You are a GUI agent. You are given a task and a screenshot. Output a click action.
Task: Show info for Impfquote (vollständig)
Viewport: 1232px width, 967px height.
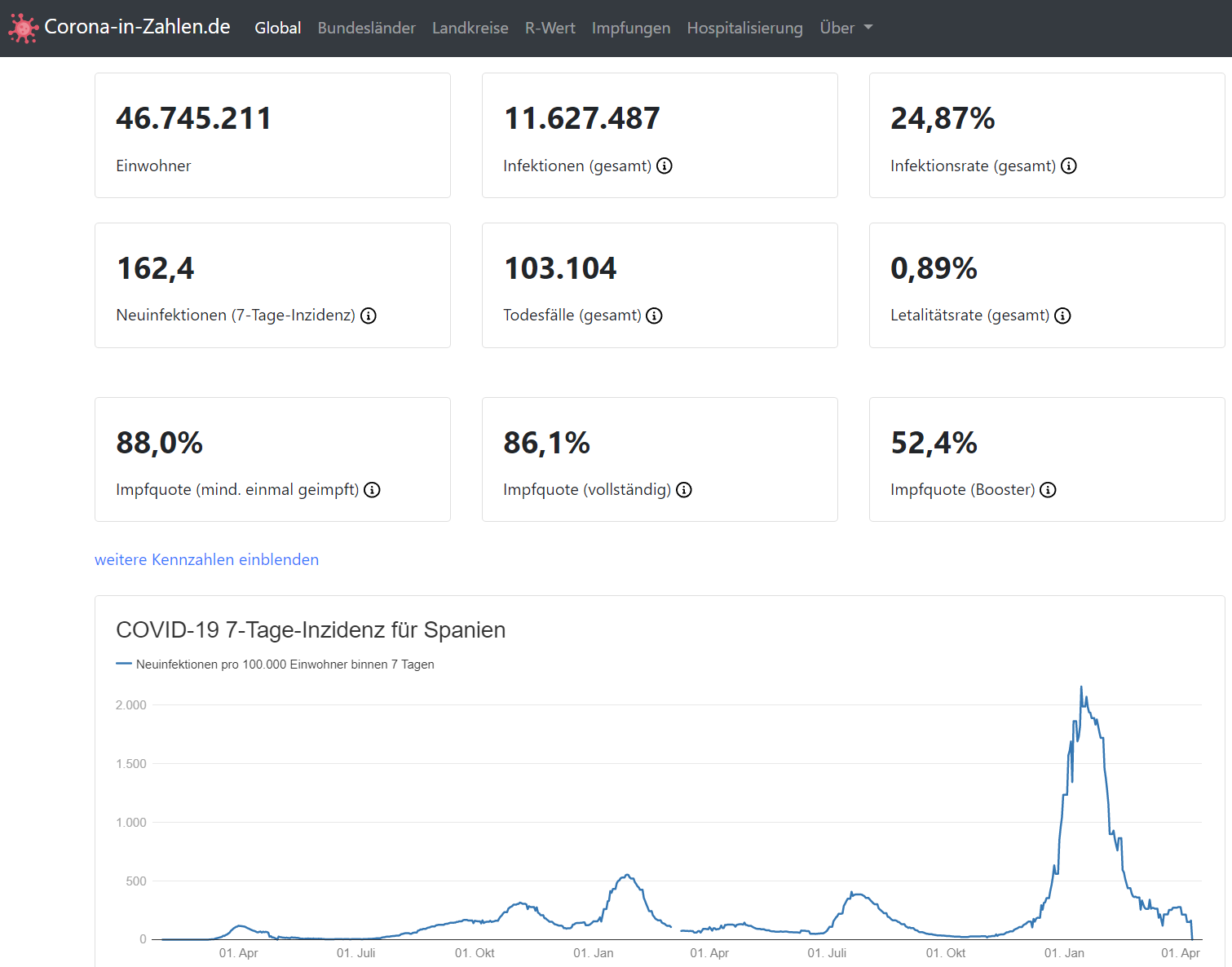point(684,490)
